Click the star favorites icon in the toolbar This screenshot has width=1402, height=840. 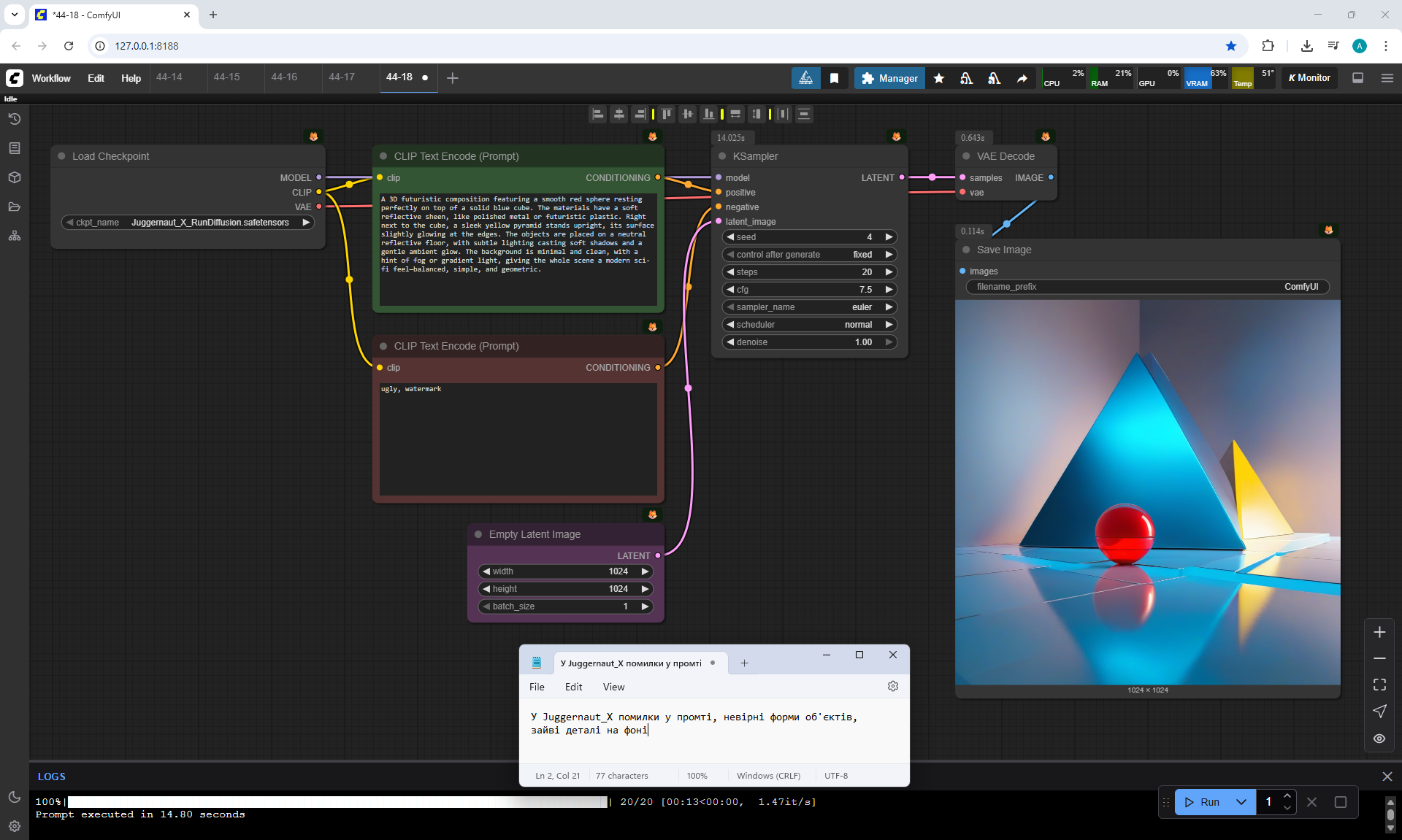click(x=939, y=78)
